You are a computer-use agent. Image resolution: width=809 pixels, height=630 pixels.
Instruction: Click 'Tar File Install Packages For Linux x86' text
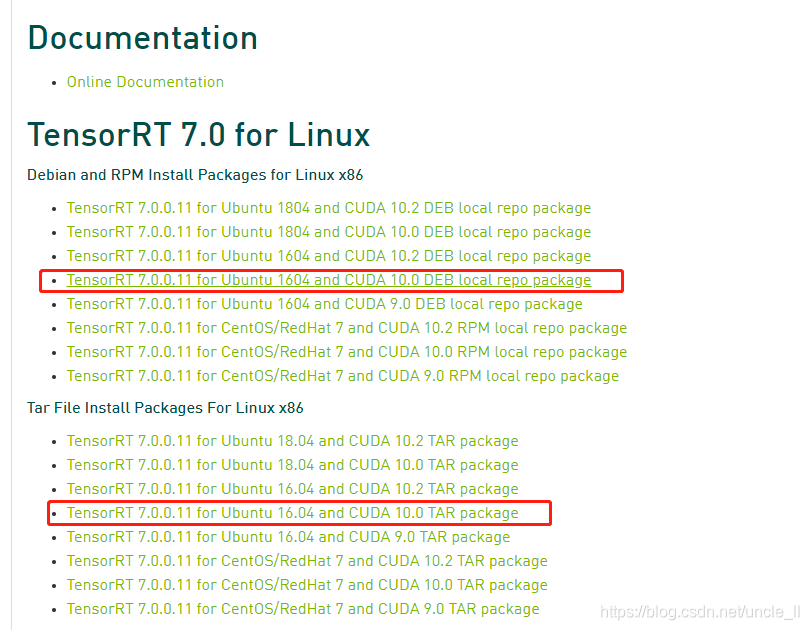[165, 408]
